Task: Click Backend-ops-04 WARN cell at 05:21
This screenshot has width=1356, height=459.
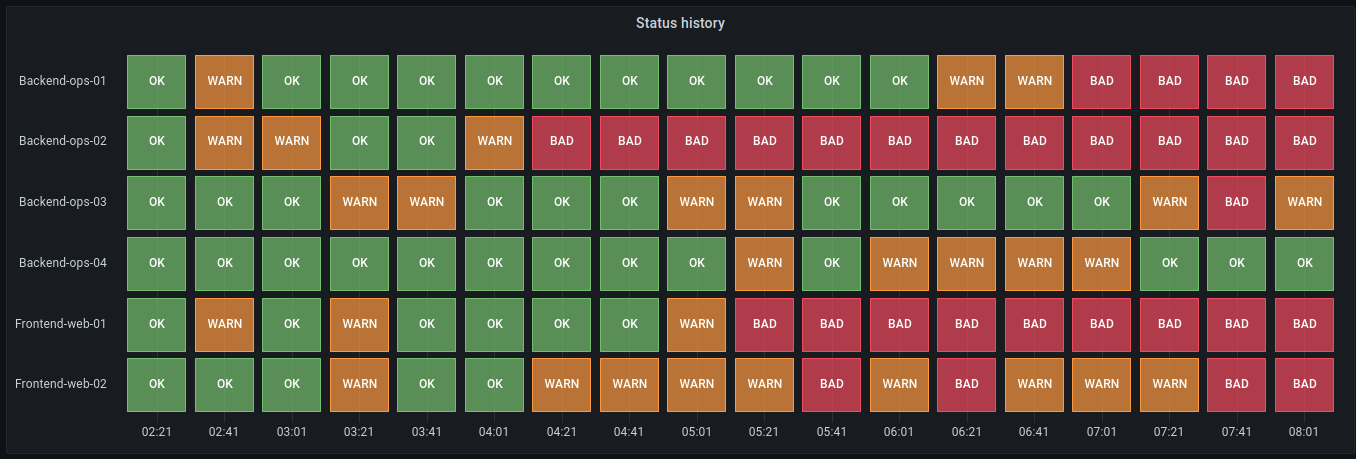Action: (x=764, y=263)
